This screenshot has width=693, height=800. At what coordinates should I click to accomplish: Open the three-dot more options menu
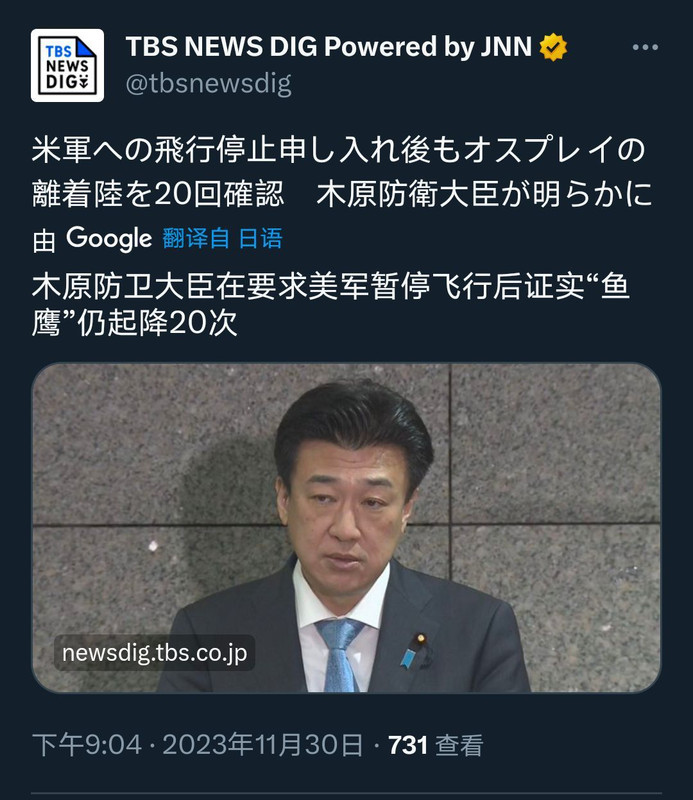click(645, 47)
